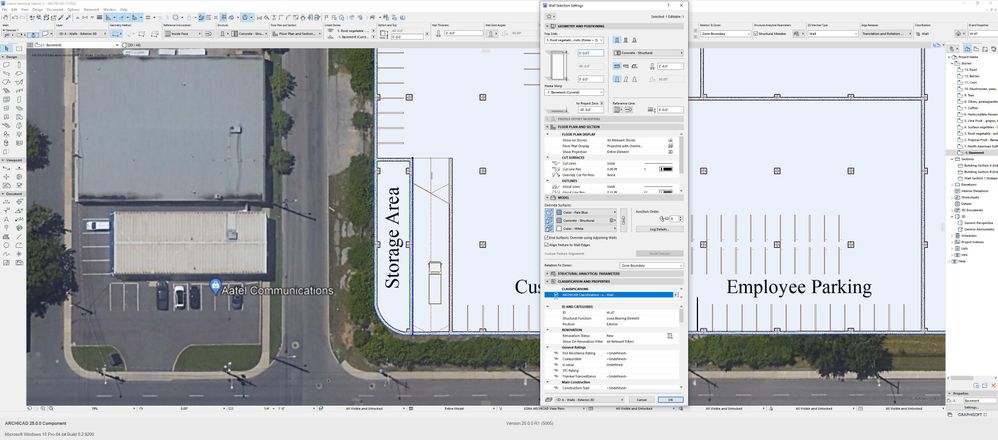
Task: Open Color - Pale Blue surface dropdown
Action: [586, 212]
